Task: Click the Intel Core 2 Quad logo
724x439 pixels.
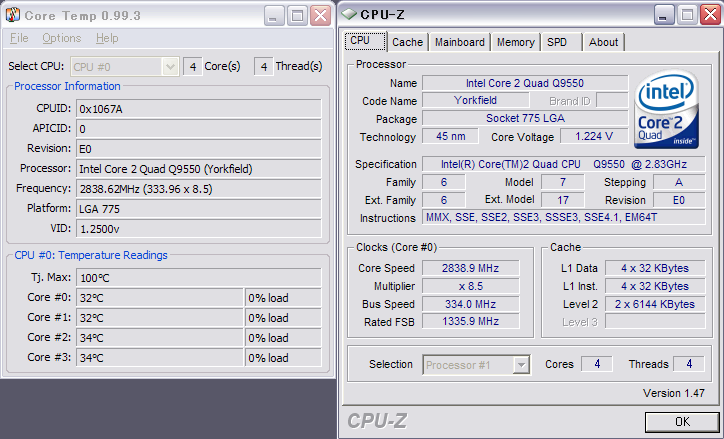Action: tap(667, 109)
